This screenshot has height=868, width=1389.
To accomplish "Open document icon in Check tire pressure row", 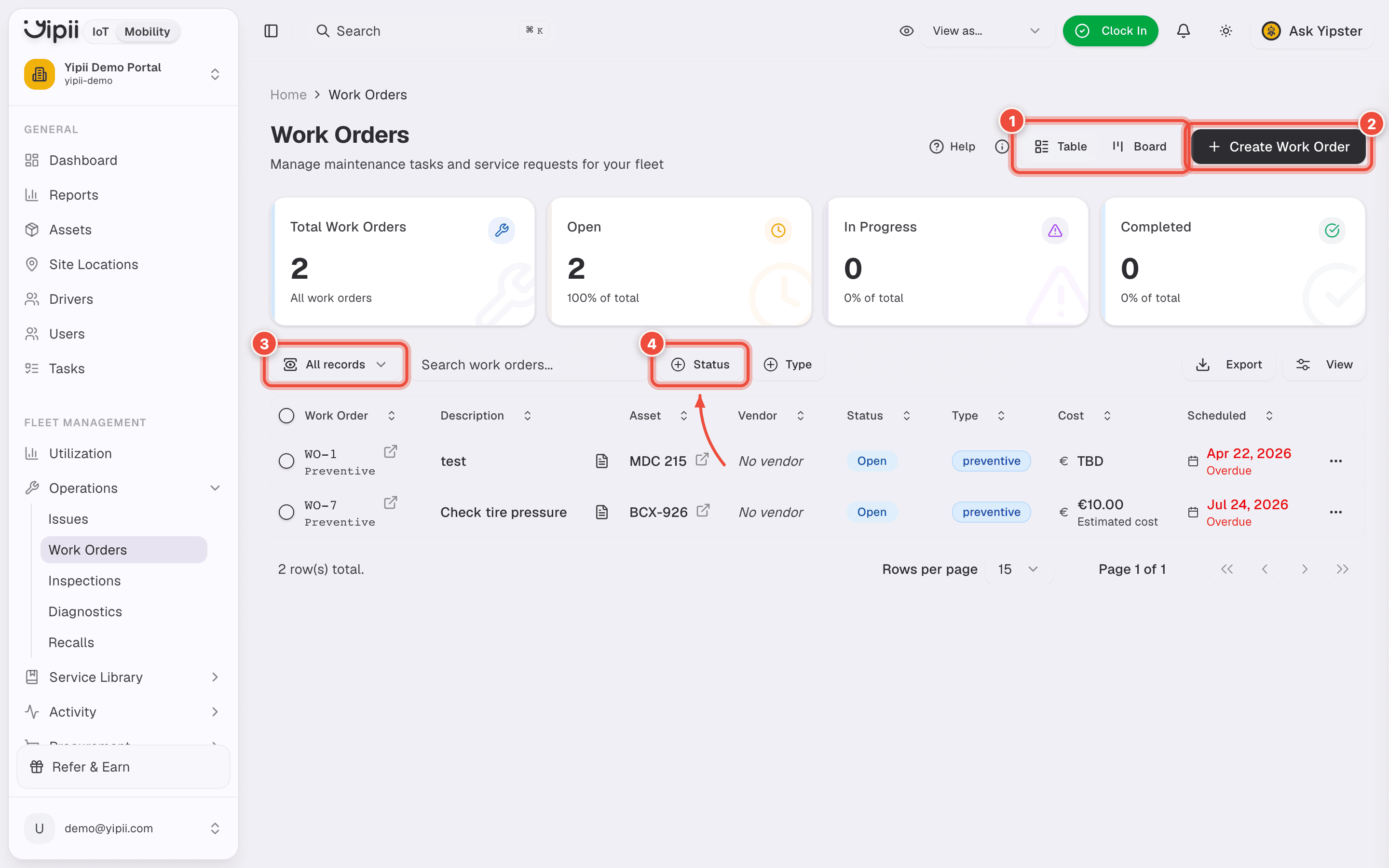I will coord(601,512).
